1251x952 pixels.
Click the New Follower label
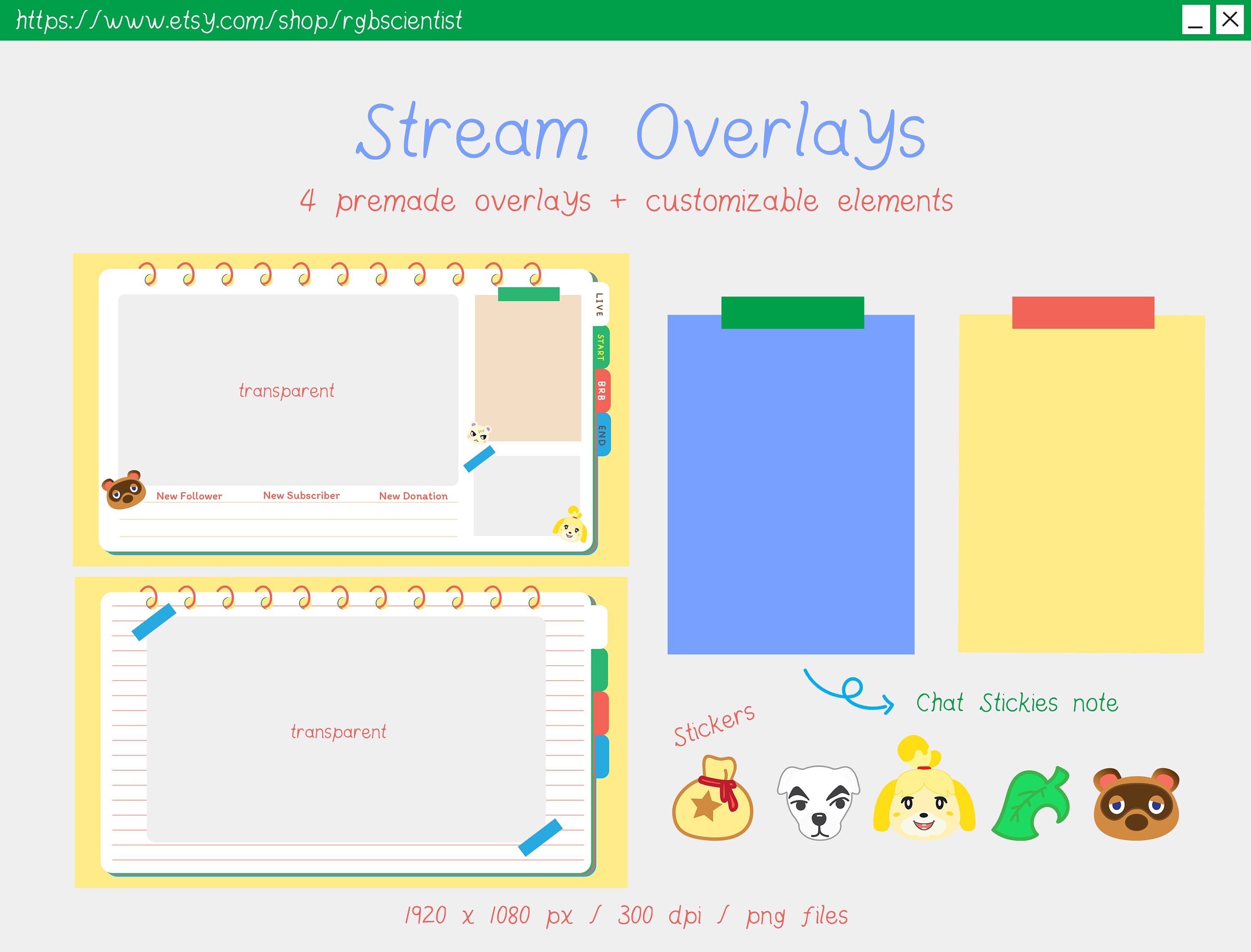click(189, 496)
